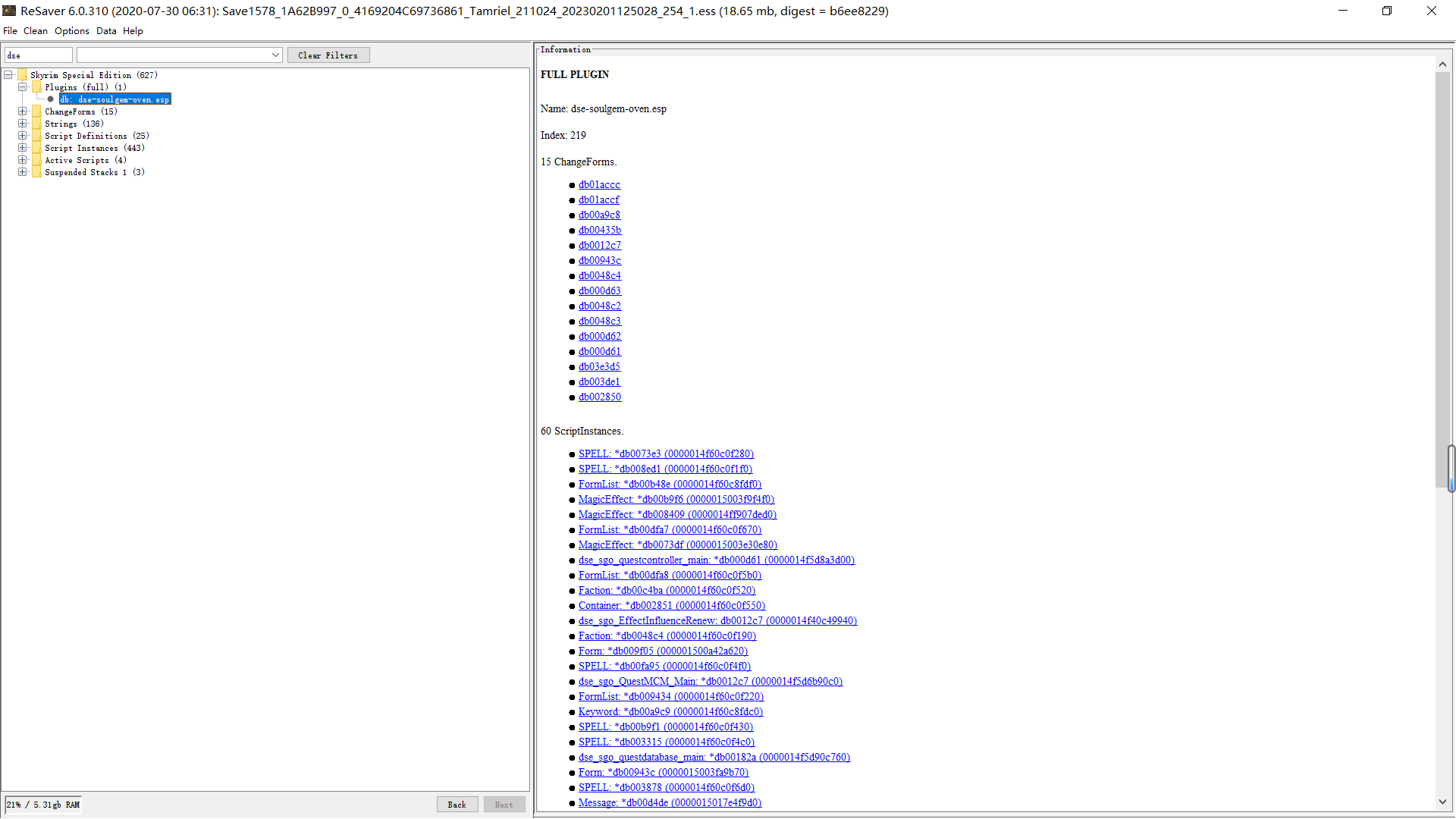Open the Form: *db009f05 link

[x=663, y=651]
